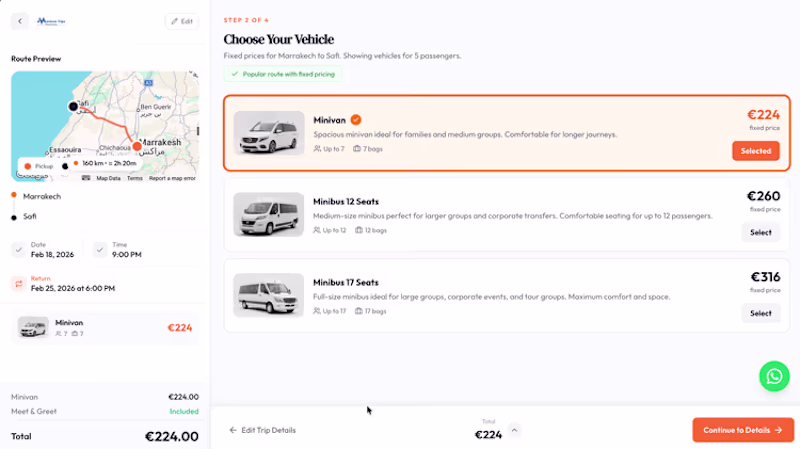This screenshot has width=800, height=449.
Task: Click the Minivan summary card in the sidebar
Action: point(104,328)
